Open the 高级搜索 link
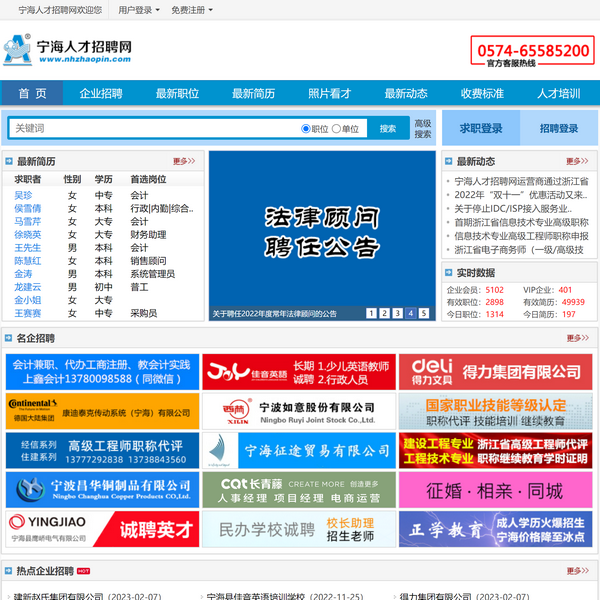 click(423, 129)
